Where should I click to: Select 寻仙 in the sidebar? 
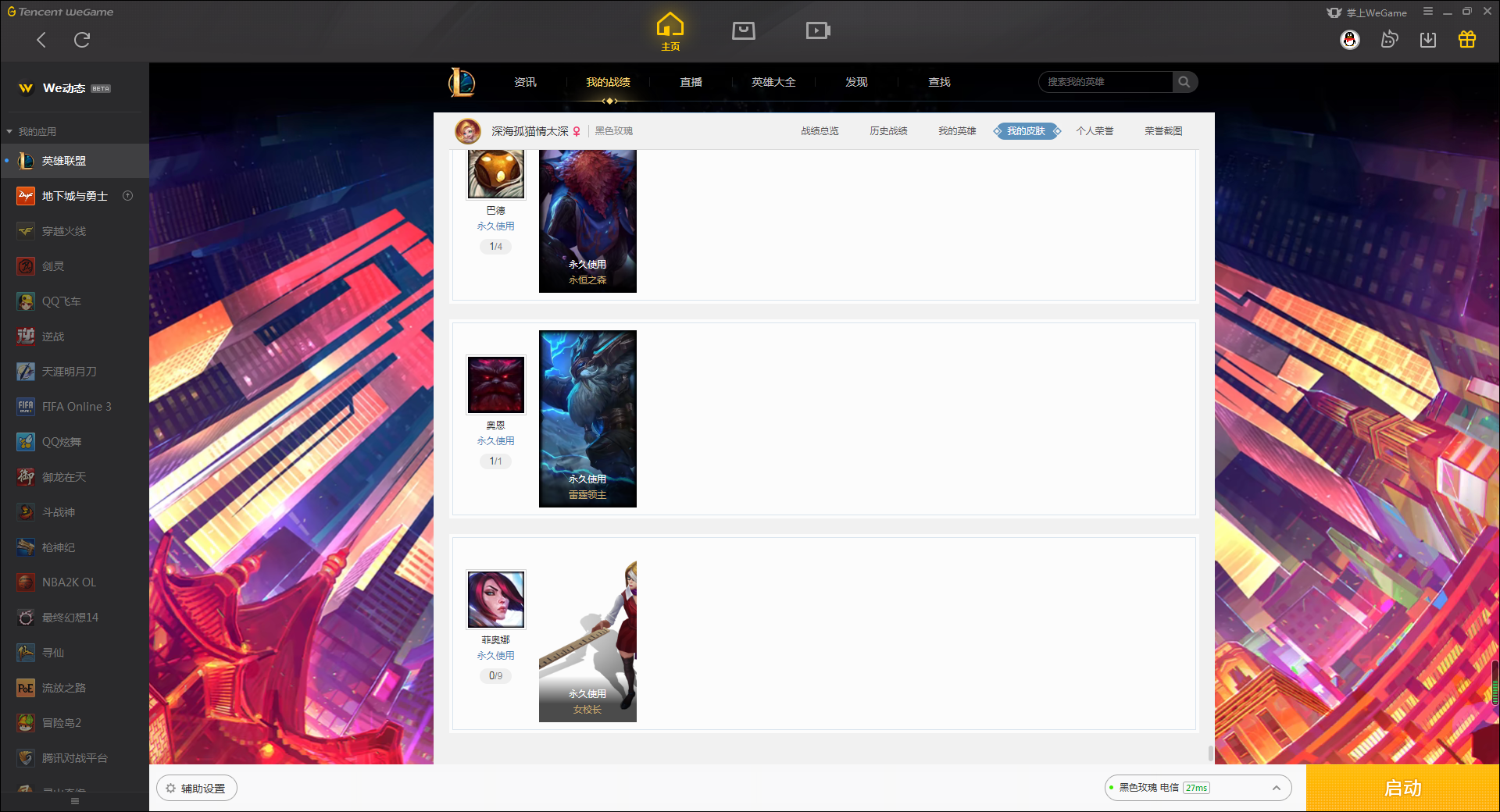coord(74,653)
